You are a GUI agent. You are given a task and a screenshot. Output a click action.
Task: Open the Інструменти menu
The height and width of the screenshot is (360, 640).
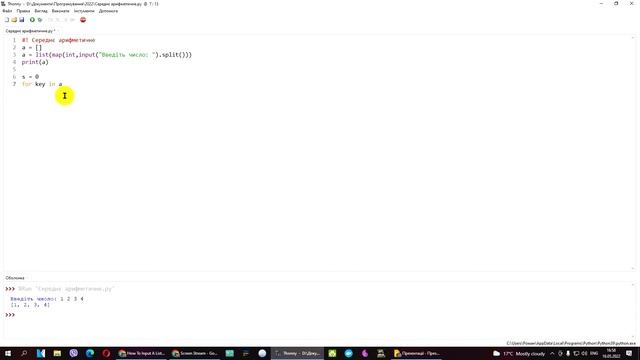click(84, 11)
